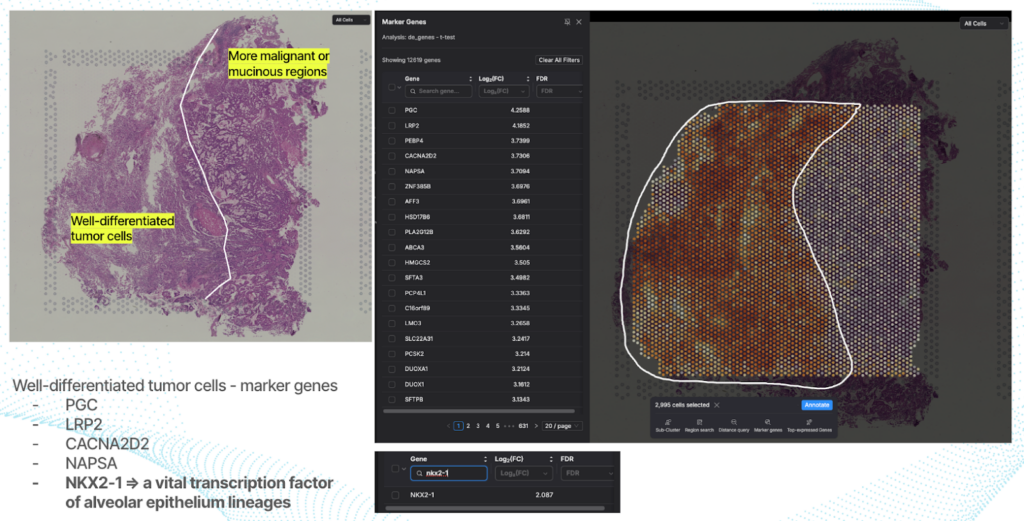This screenshot has height=521, width=1024.
Task: Check the NAPSA gene row checkbox
Action: [x=391, y=171]
